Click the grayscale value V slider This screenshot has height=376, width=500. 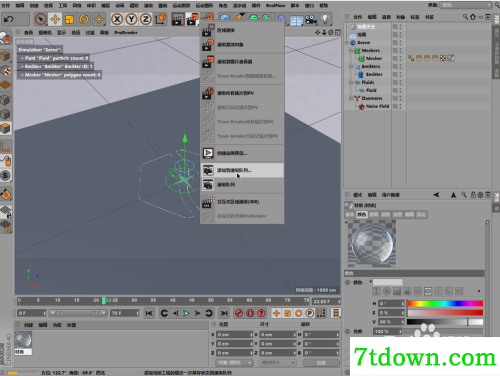tap(445, 322)
